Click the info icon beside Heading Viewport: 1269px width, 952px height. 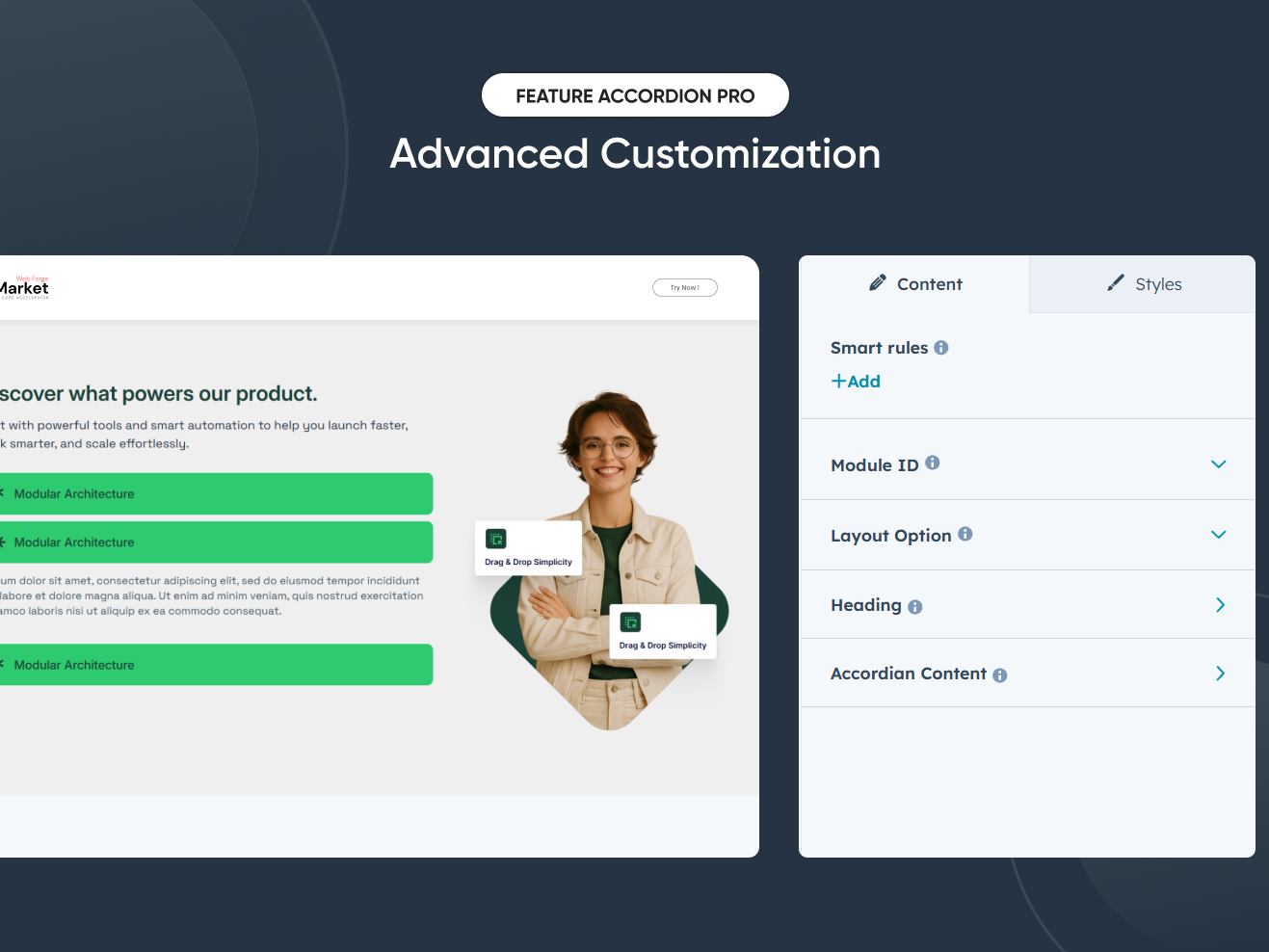pos(914,606)
